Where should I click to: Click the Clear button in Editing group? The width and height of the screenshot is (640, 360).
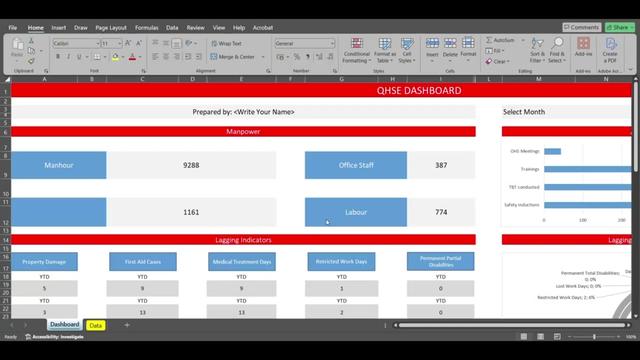(497, 61)
